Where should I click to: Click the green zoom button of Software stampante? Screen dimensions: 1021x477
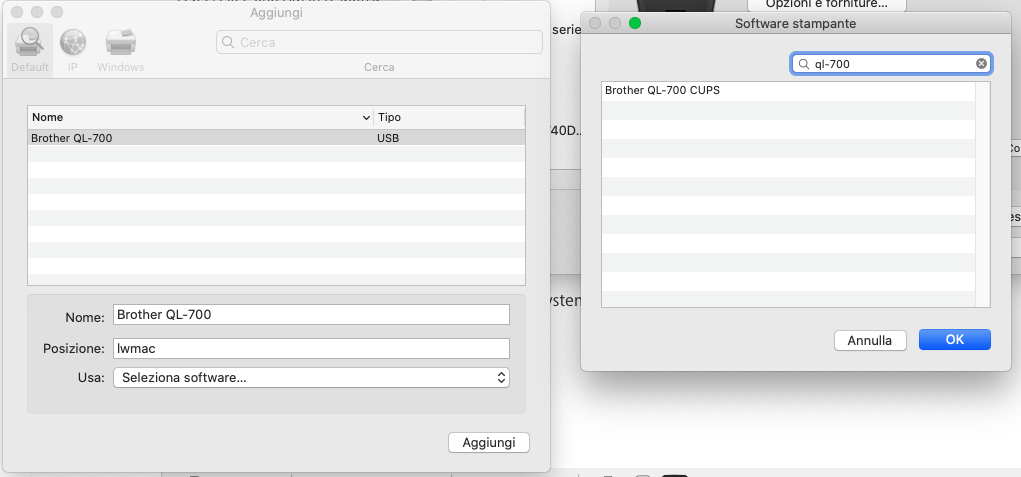[x=634, y=23]
